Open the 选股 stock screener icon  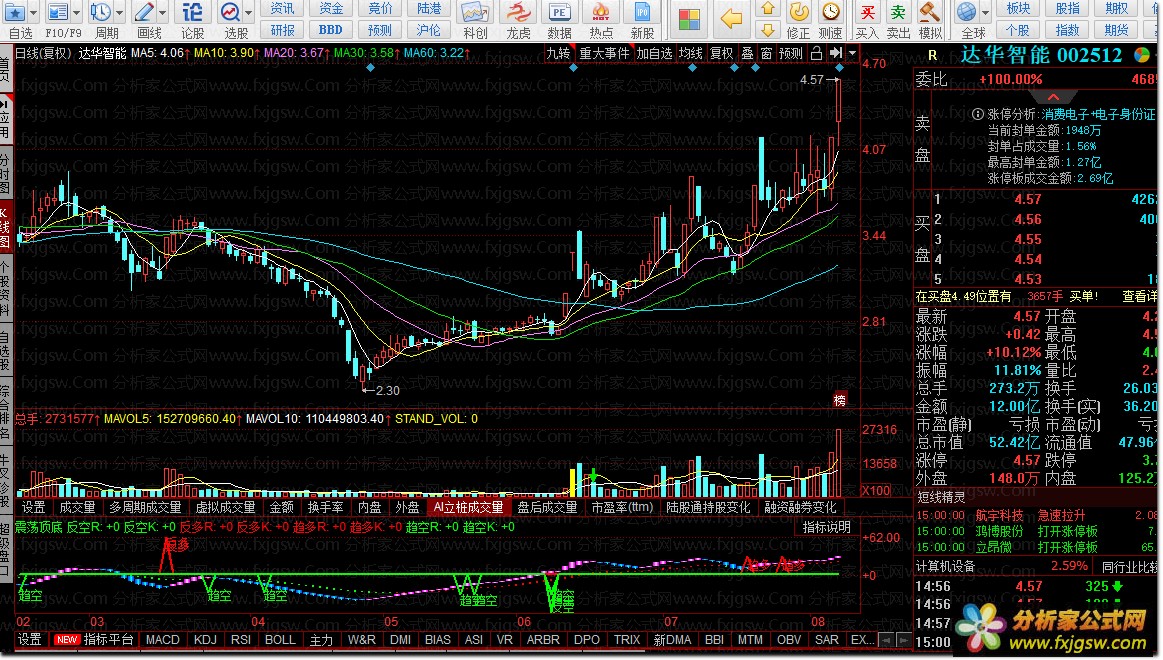(230, 13)
